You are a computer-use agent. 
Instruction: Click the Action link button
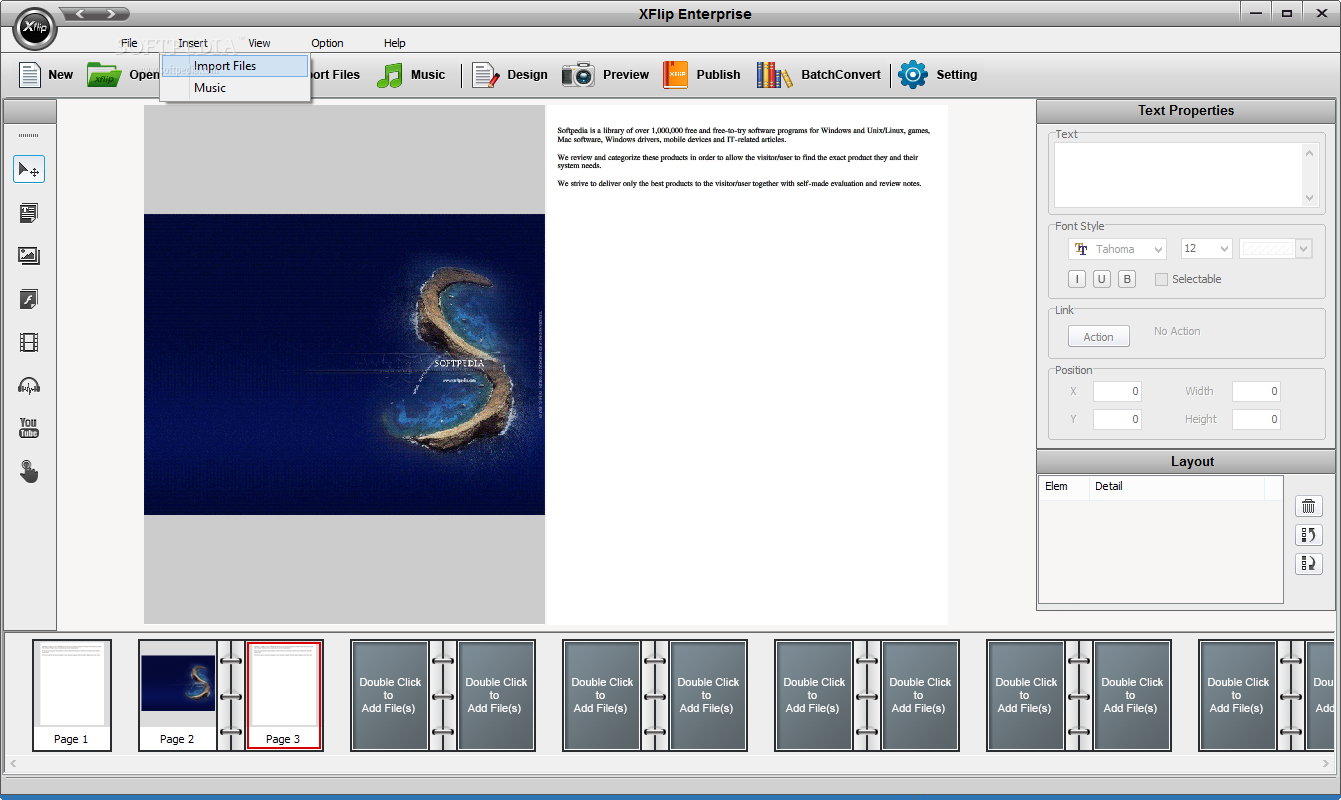(1098, 336)
